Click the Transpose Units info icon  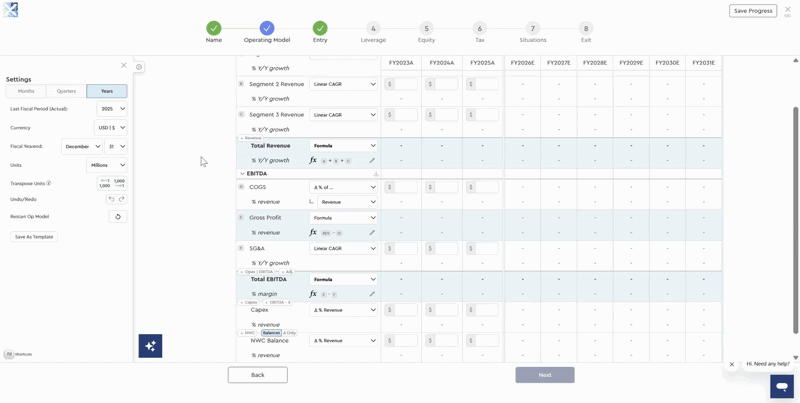[49, 183]
